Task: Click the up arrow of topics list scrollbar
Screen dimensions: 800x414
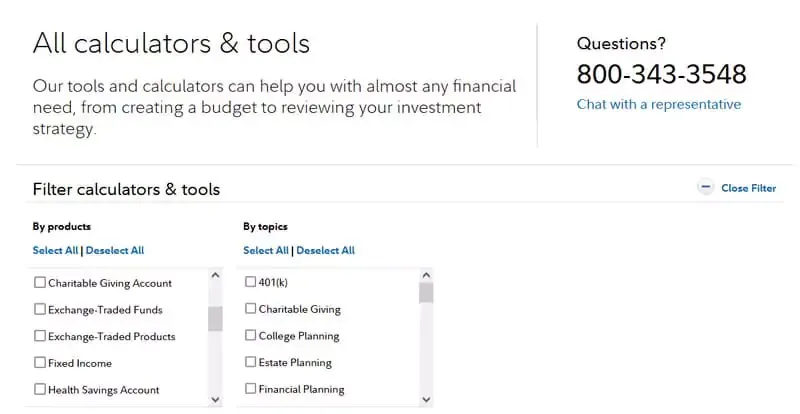Action: click(426, 276)
